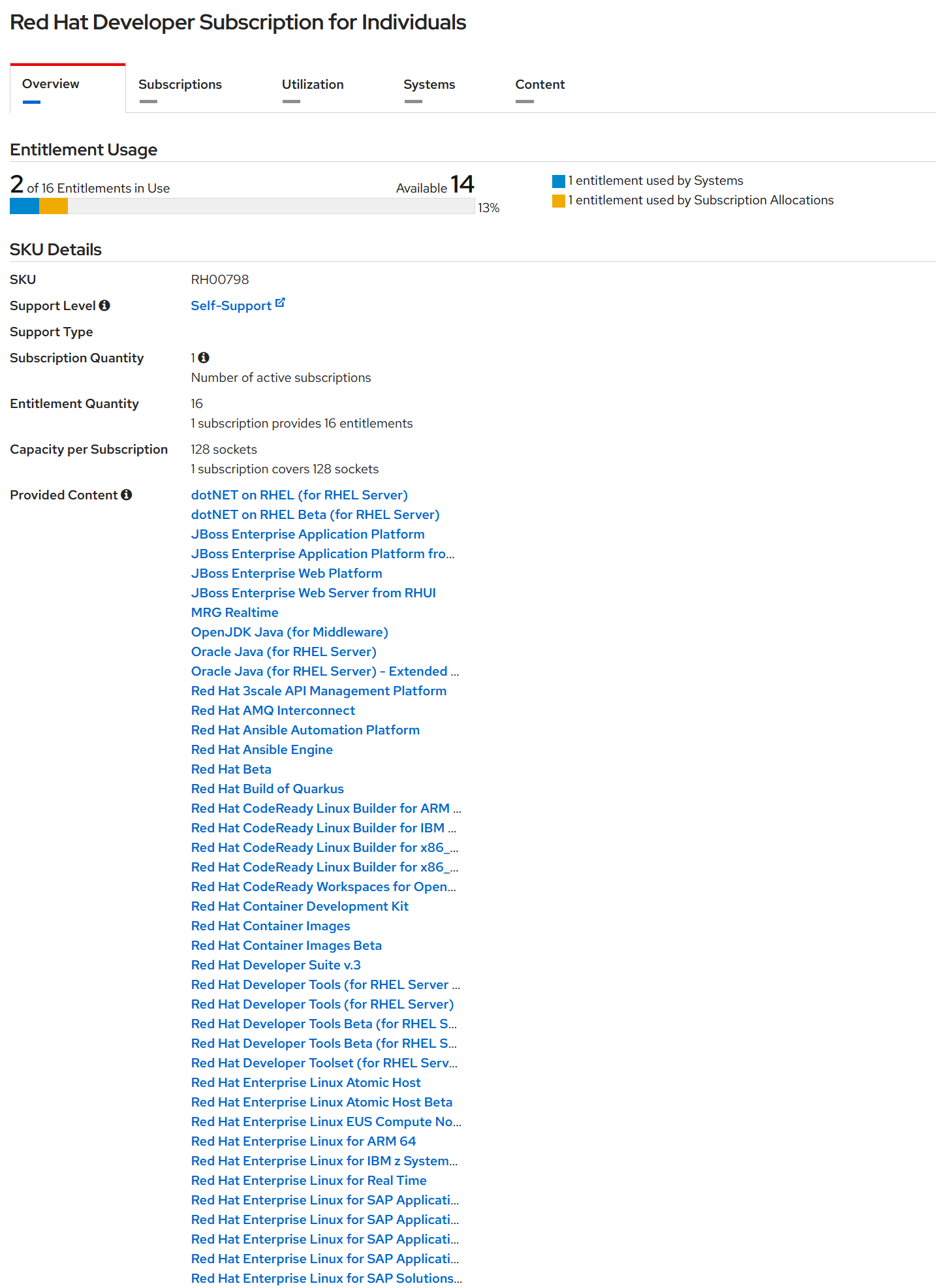Open Red Hat Developer Tools (for RHEL Server) link
The image size is (936, 1288).
322,1004
